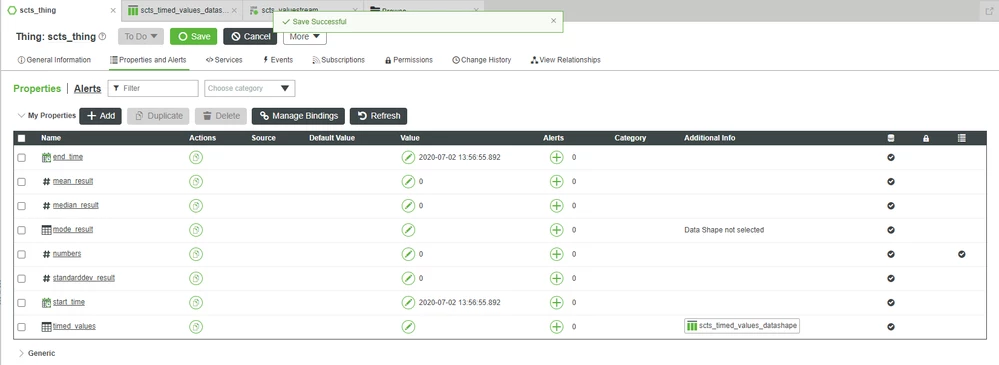Toggle the select-all checkbox in table header
Screen dimensions: 999x365
[x=22, y=138]
